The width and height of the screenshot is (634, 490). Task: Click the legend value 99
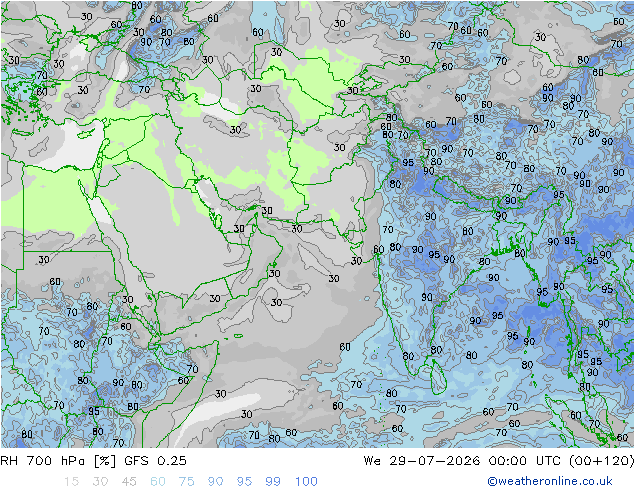273,481
